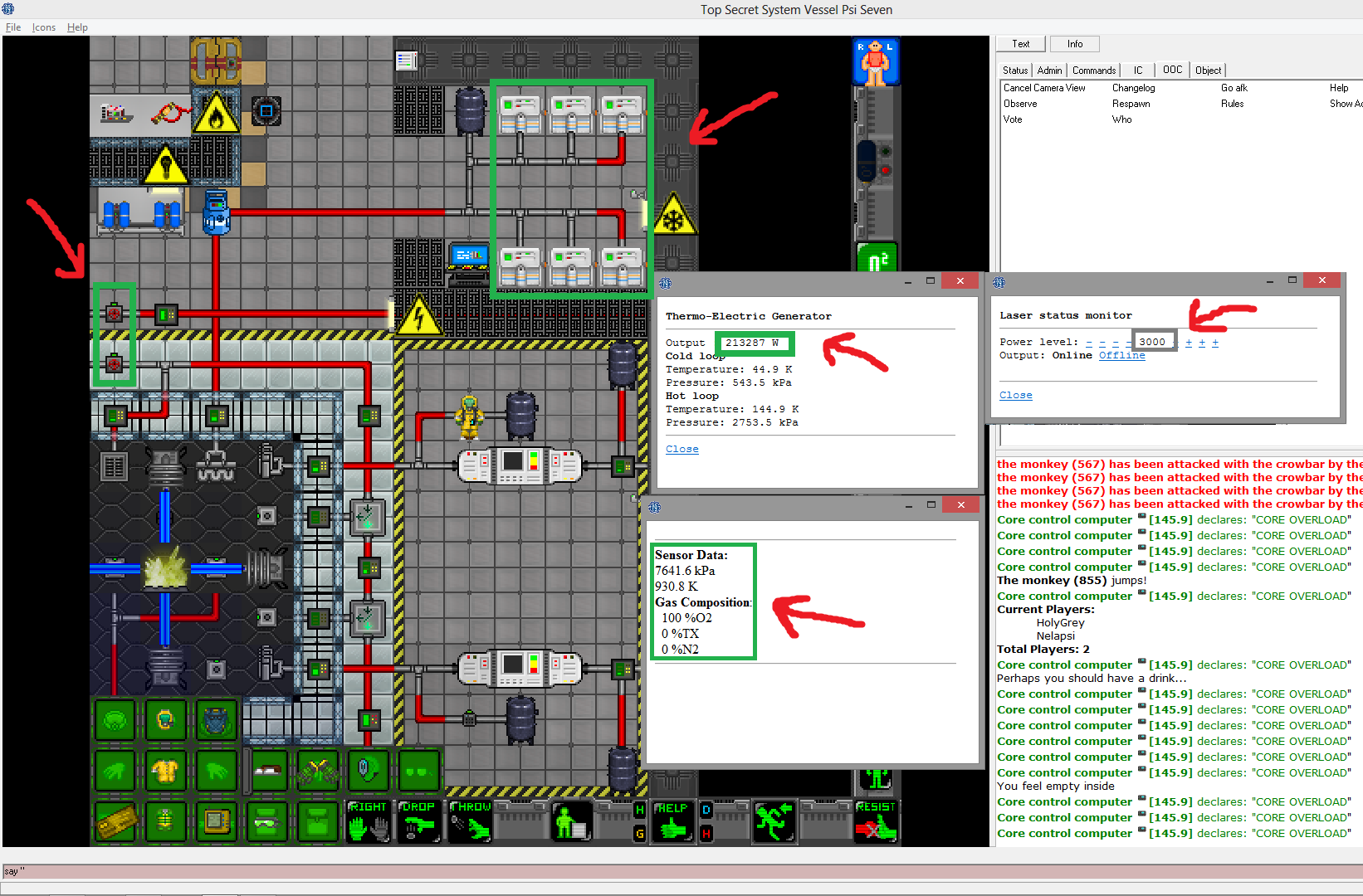
Task: Toggle THROW mode in the HUD
Action: tap(471, 821)
